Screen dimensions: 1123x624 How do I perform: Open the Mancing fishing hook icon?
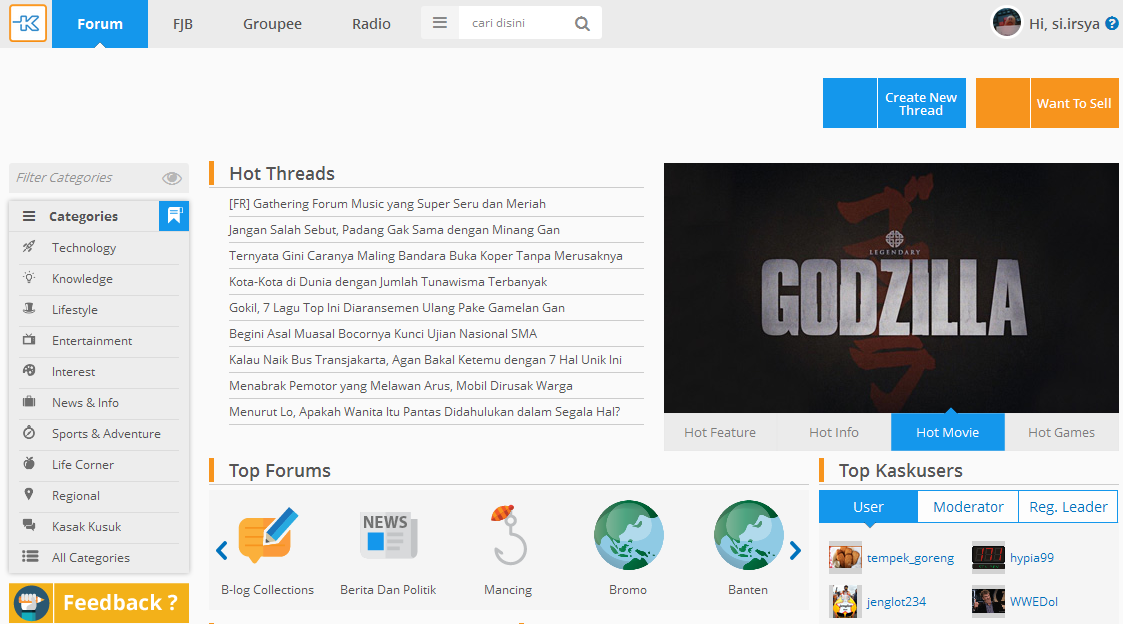point(509,535)
